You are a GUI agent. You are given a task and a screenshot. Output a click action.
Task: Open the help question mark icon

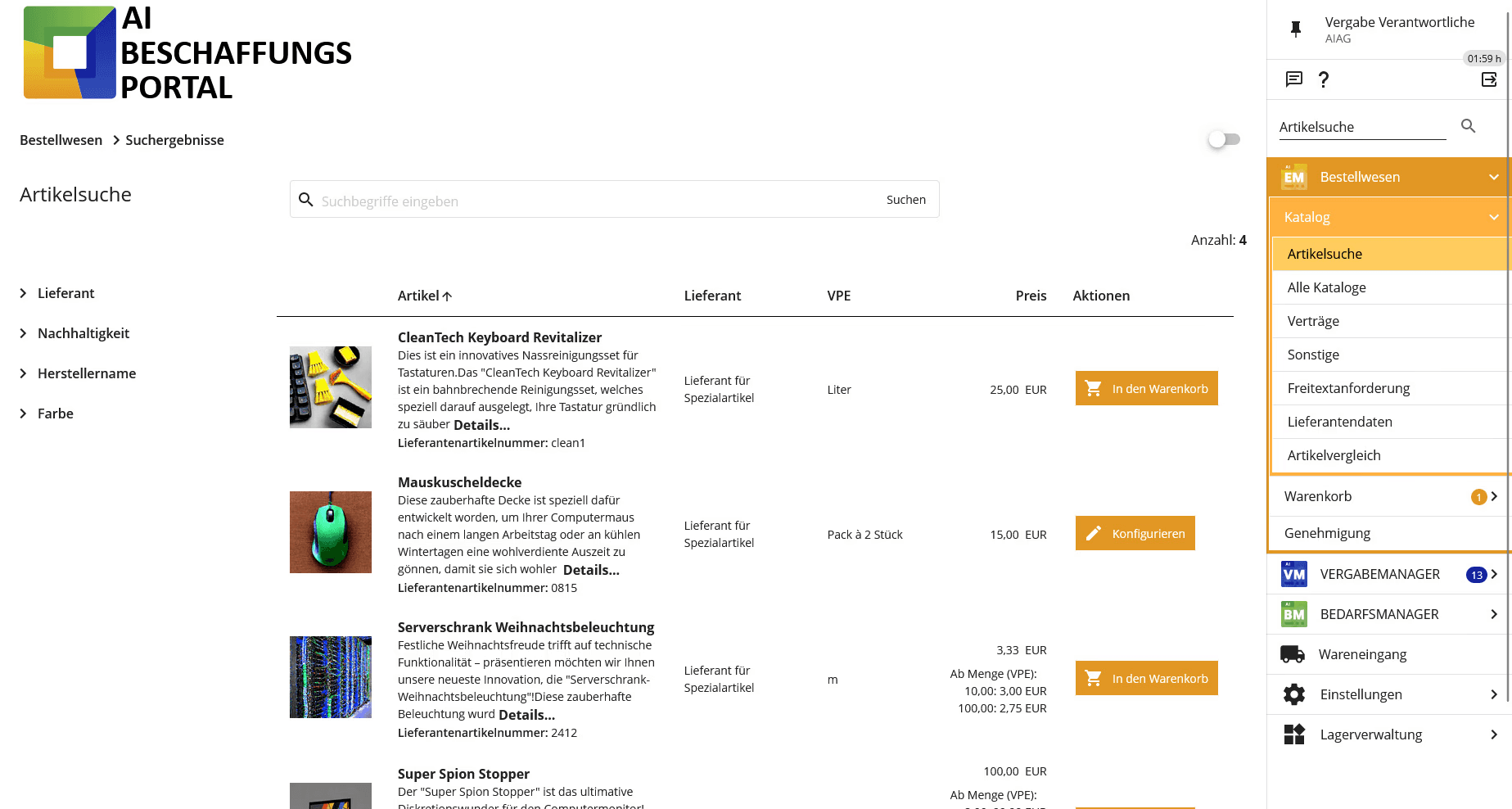[x=1324, y=79]
